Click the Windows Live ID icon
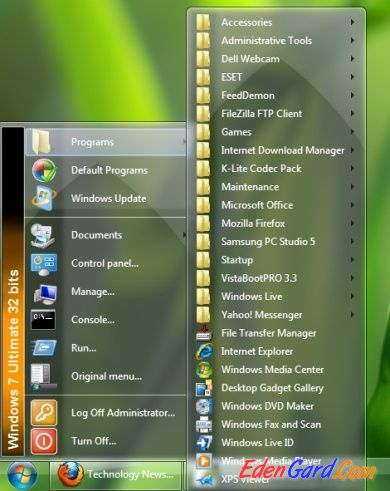Image resolution: width=390 pixels, height=491 pixels. point(204,443)
